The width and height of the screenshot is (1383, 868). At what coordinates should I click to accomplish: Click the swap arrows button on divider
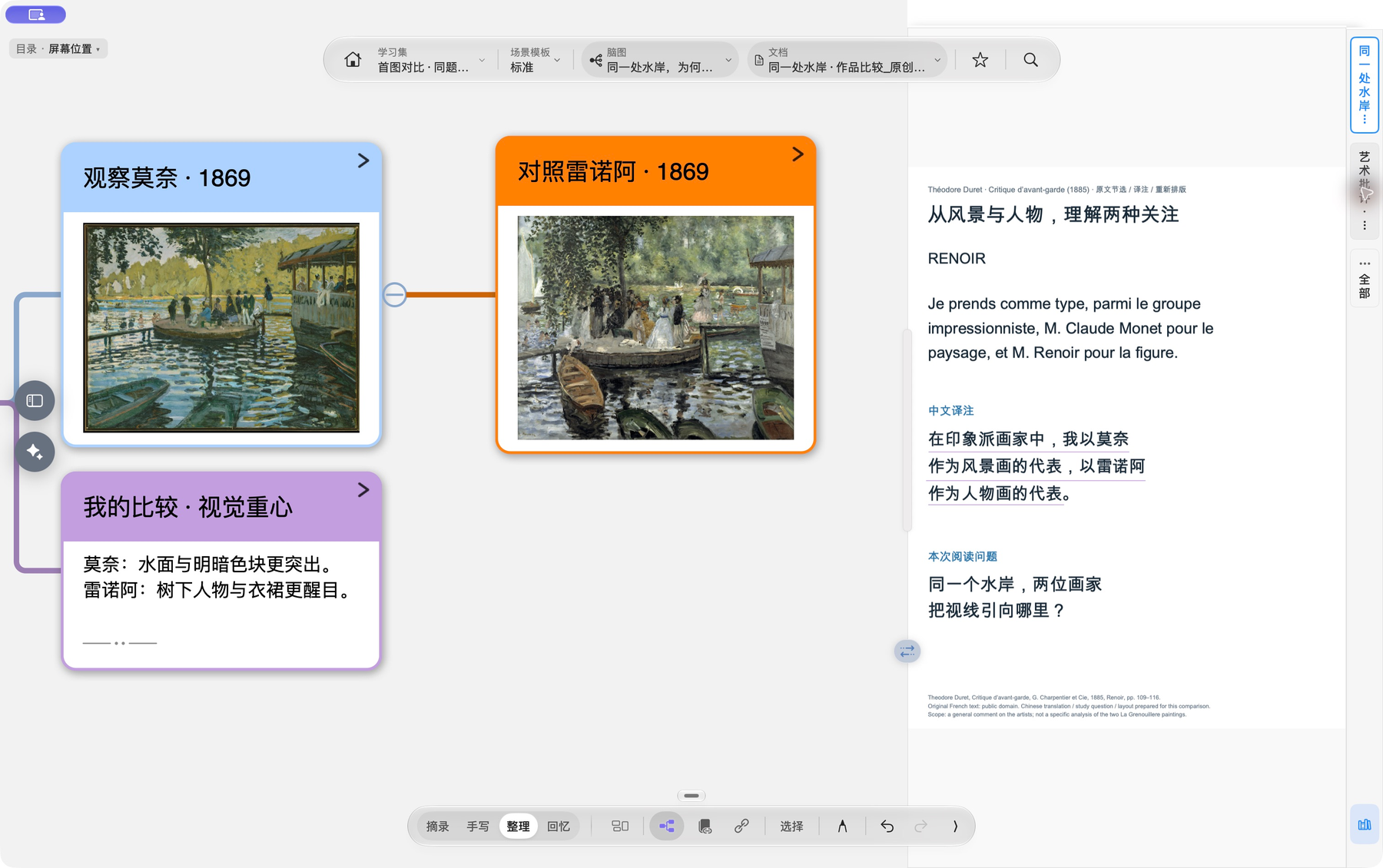coord(907,651)
